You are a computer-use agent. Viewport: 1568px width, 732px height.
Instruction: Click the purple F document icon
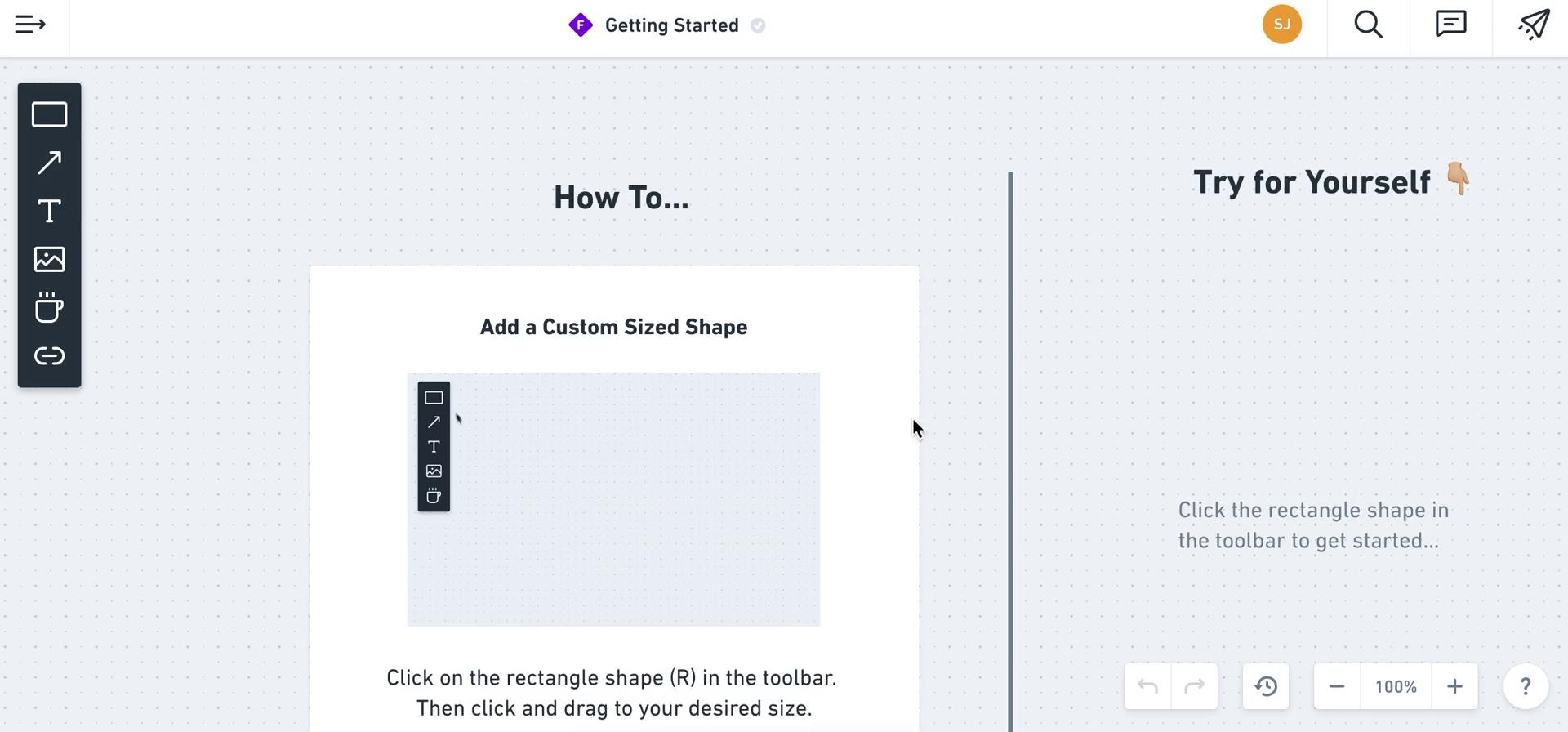click(x=580, y=25)
